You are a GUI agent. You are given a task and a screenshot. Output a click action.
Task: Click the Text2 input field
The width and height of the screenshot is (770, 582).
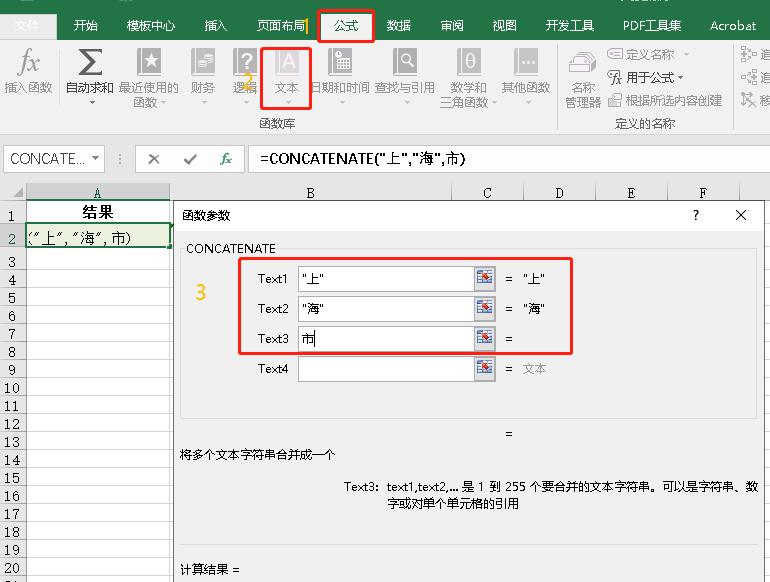coord(386,308)
